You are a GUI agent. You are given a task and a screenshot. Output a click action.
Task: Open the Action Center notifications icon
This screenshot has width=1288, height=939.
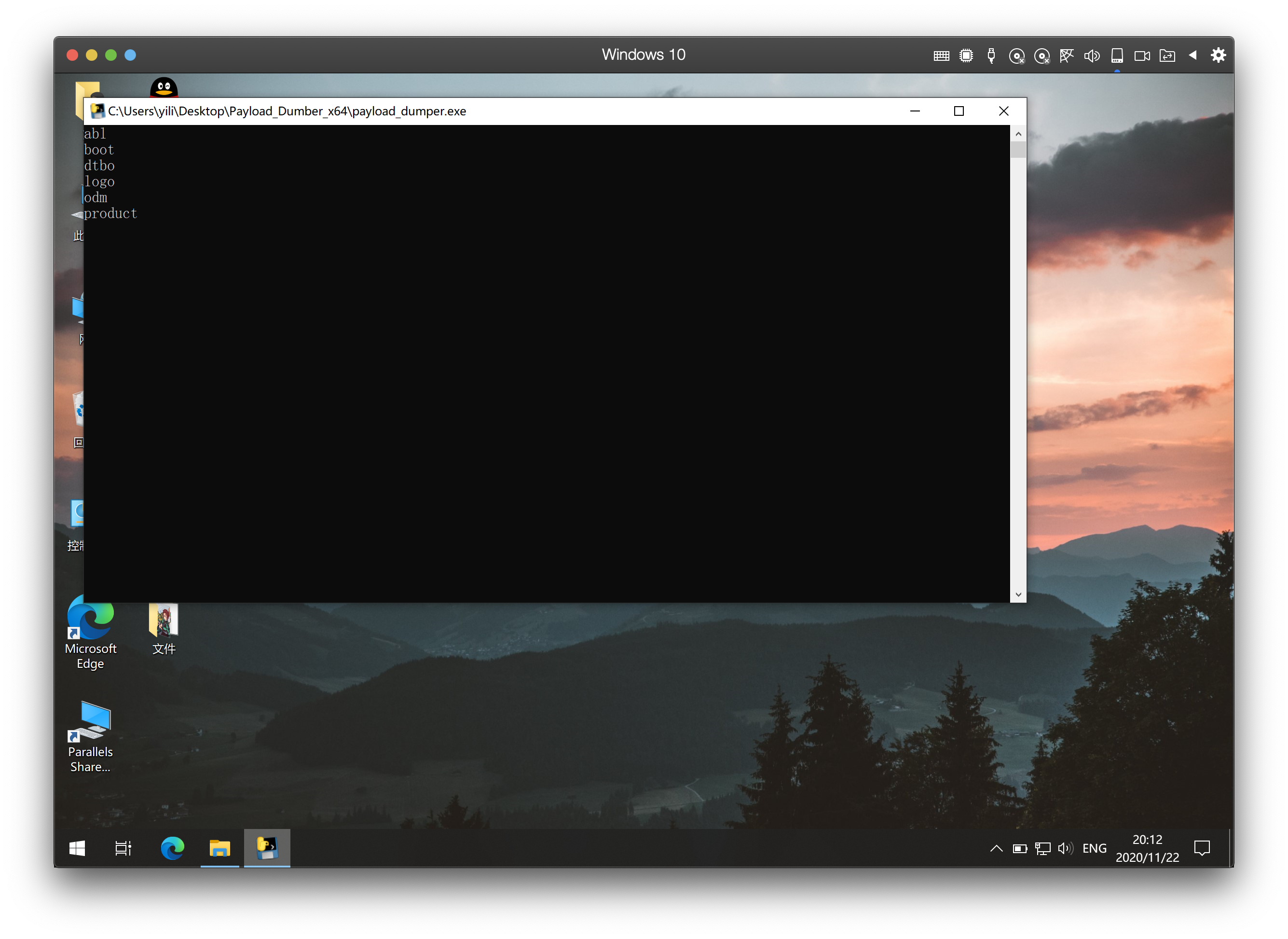point(1202,849)
